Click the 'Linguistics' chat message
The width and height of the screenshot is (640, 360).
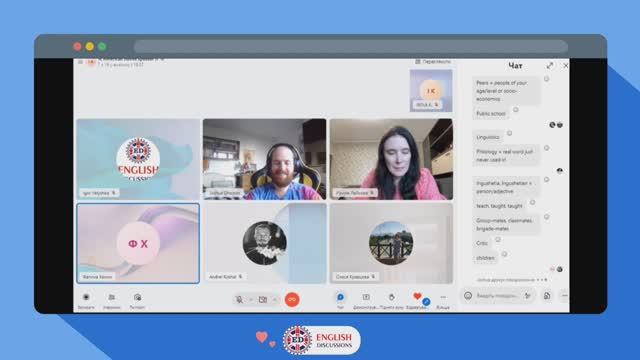click(x=488, y=137)
